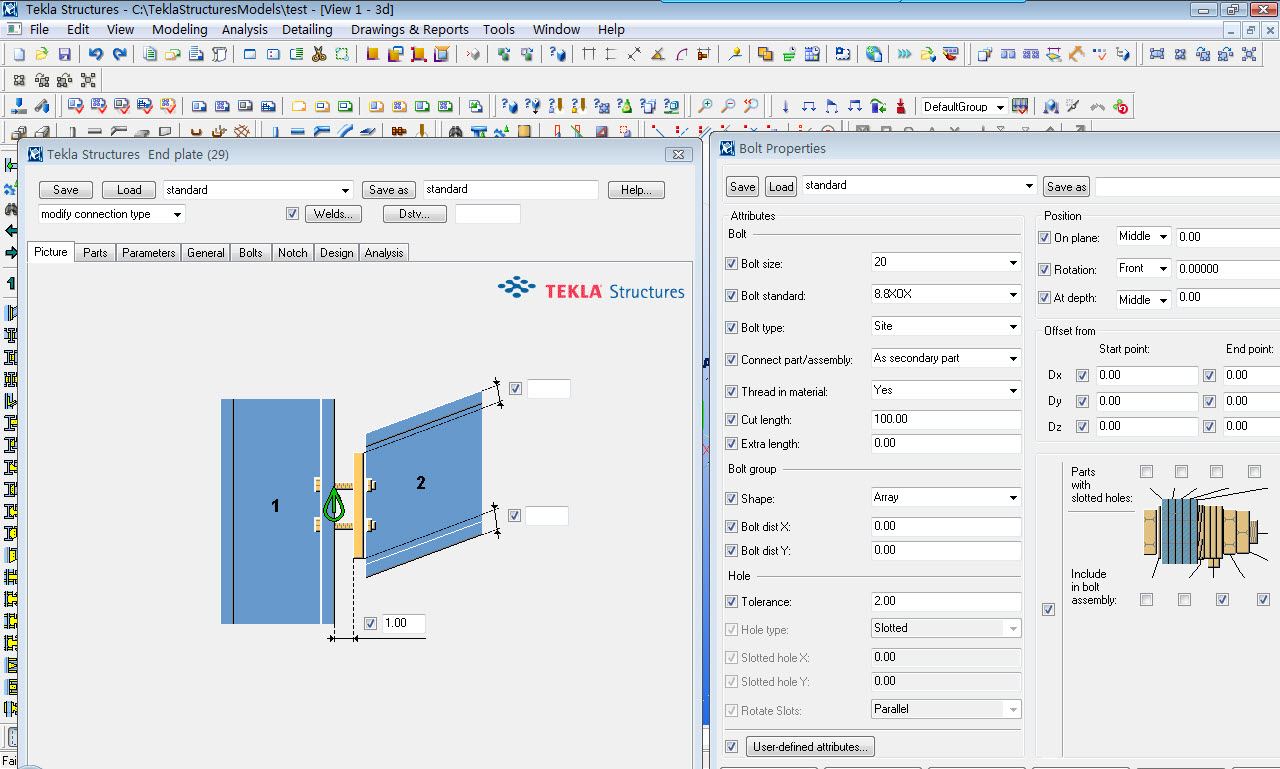Click Load button in End plate dialog

click(x=129, y=190)
